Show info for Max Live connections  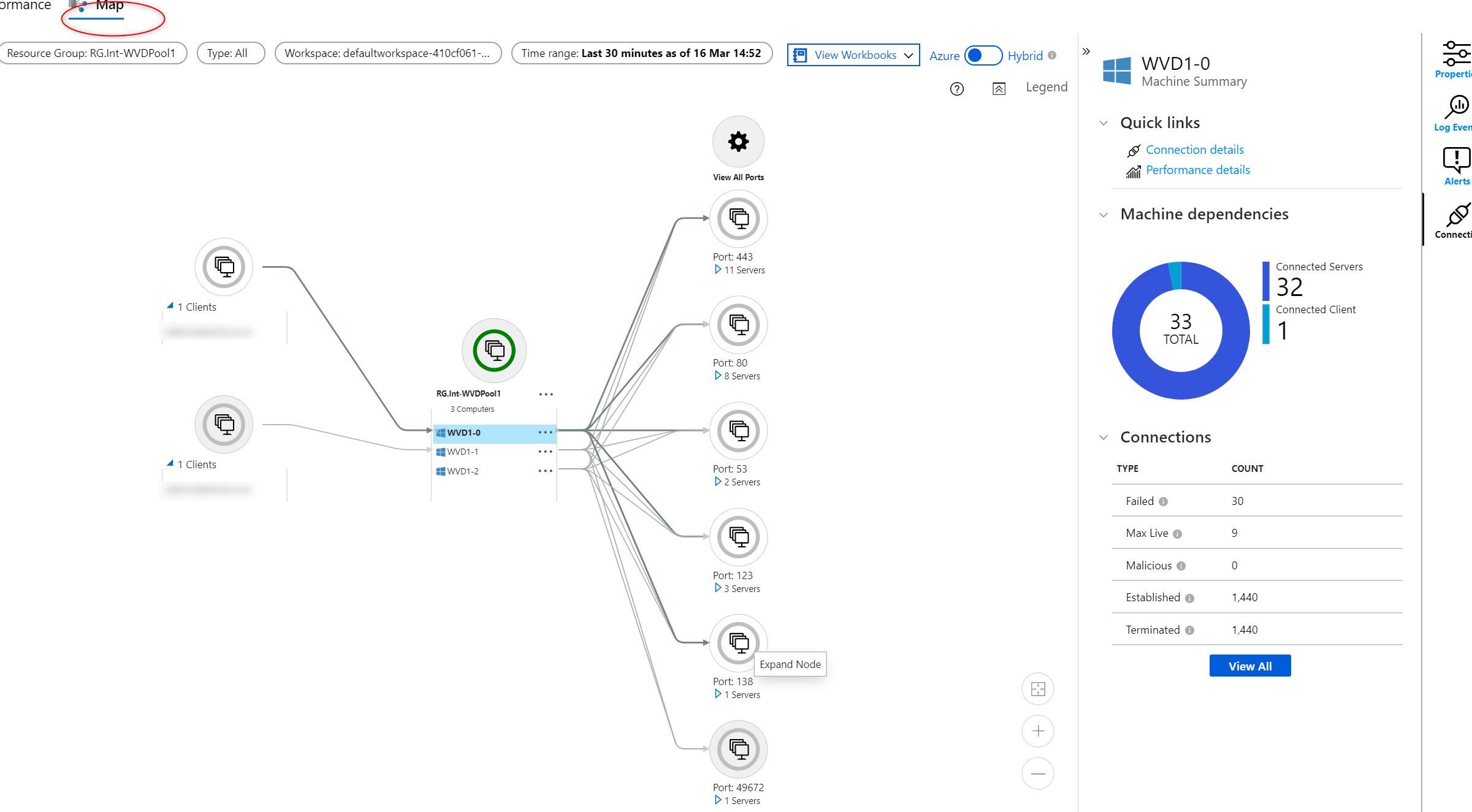click(1177, 534)
